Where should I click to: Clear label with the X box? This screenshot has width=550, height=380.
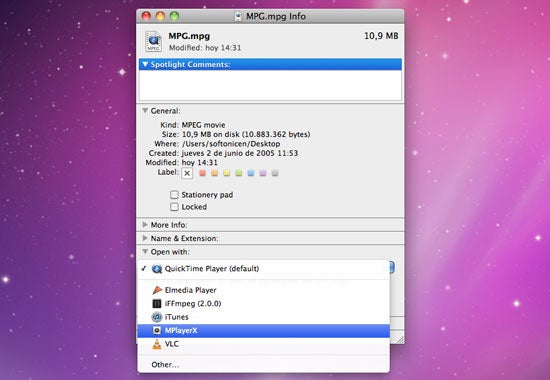tap(187, 173)
